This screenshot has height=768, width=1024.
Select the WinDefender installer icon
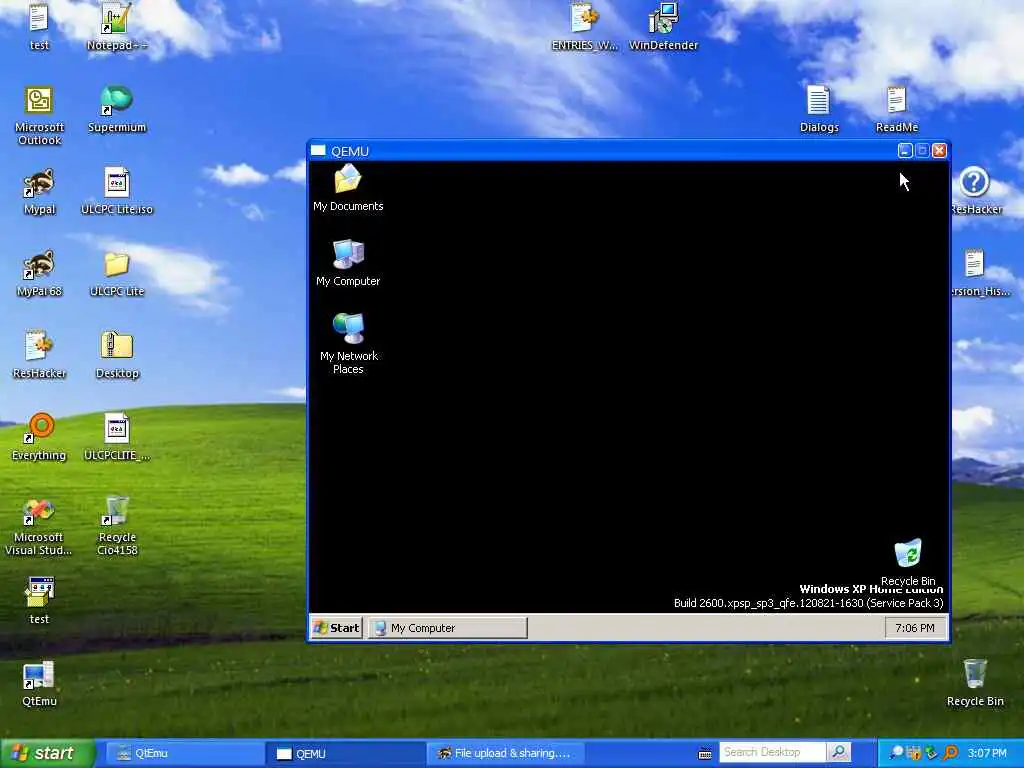664,27
